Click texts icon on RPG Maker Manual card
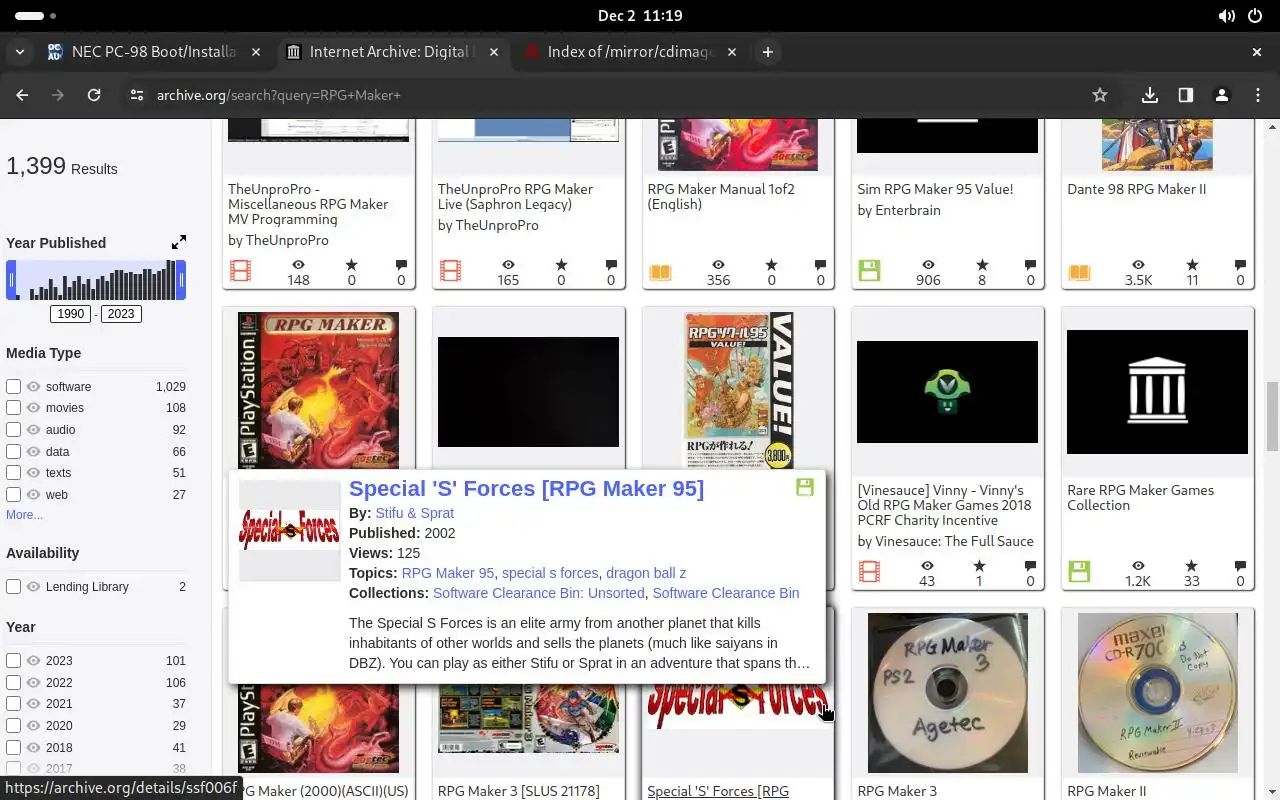Image resolution: width=1280 pixels, height=800 pixels. (660, 272)
